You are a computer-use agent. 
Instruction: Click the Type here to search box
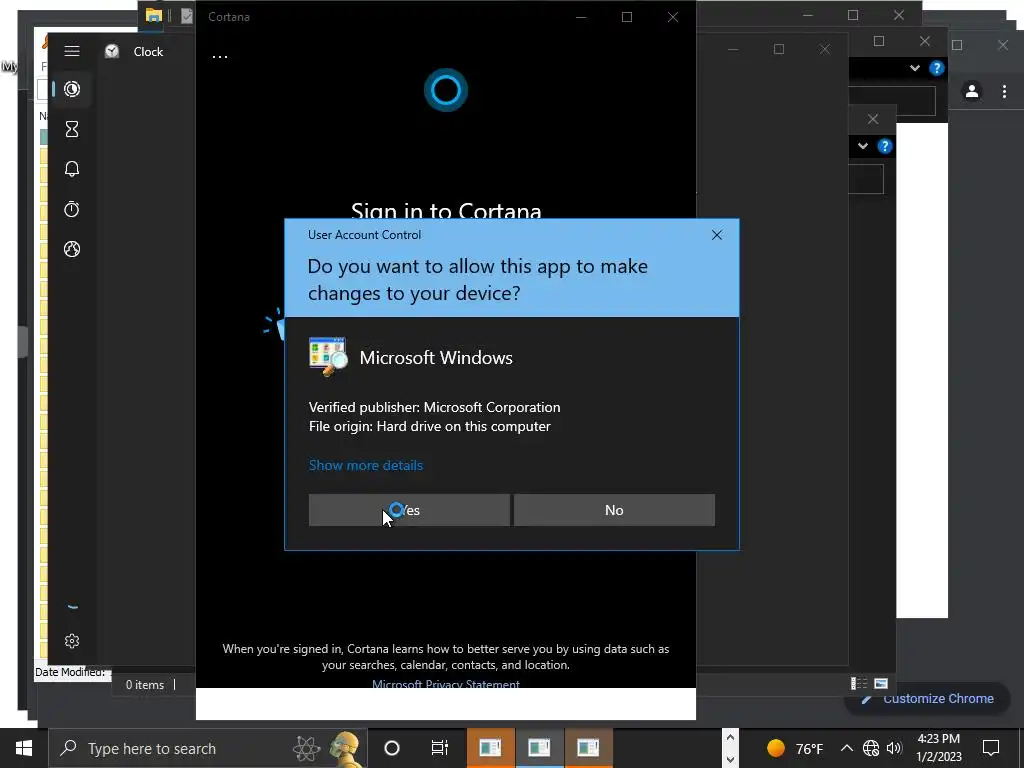pos(208,748)
